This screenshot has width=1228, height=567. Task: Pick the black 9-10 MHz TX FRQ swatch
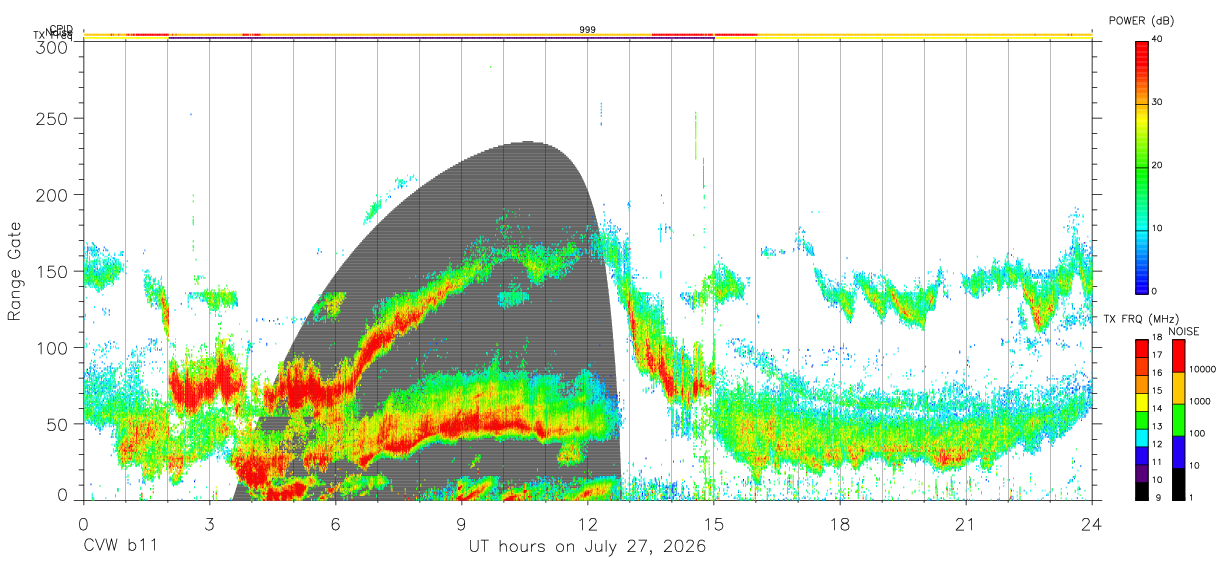tap(1141, 491)
